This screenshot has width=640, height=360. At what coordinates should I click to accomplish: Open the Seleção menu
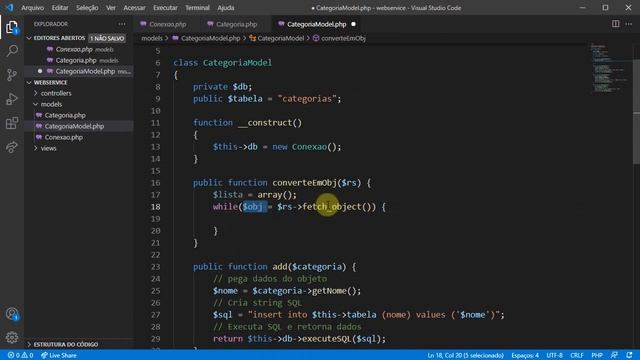tap(87, 8)
